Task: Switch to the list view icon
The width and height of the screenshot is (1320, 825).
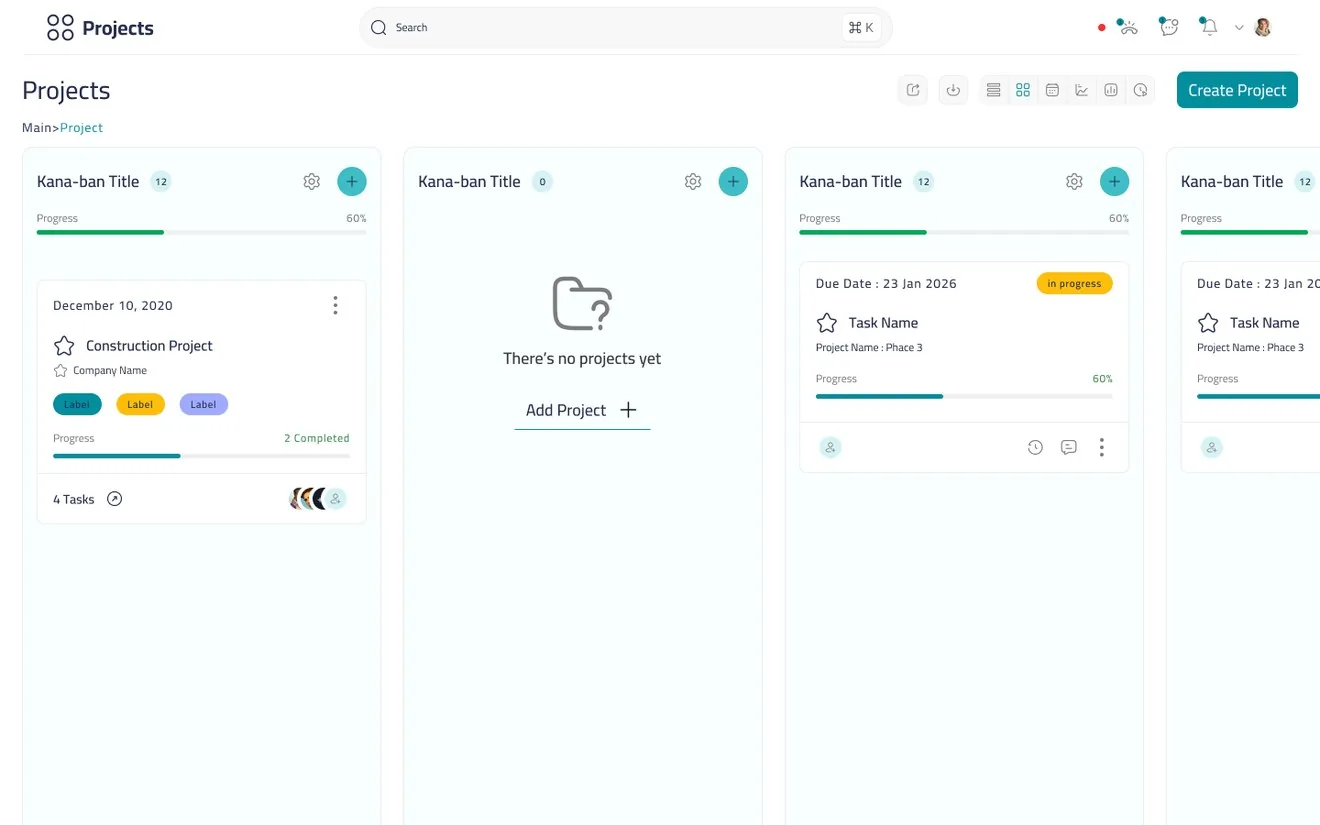Action: click(x=993, y=90)
